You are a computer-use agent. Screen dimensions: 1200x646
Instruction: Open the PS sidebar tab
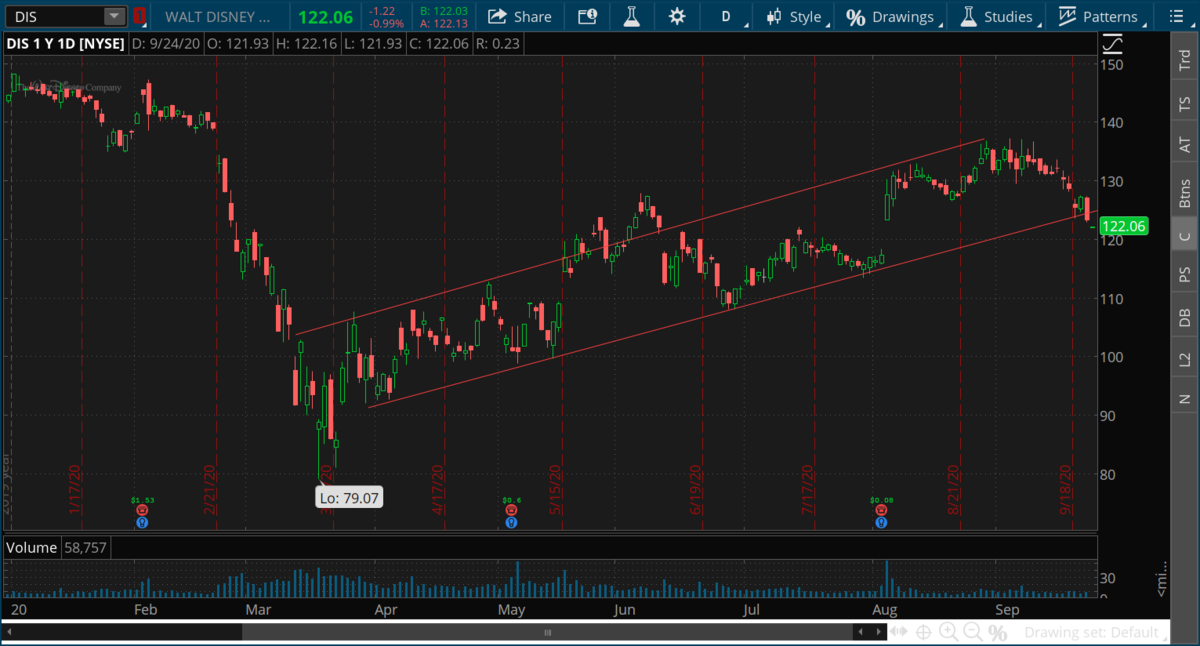(x=1185, y=274)
